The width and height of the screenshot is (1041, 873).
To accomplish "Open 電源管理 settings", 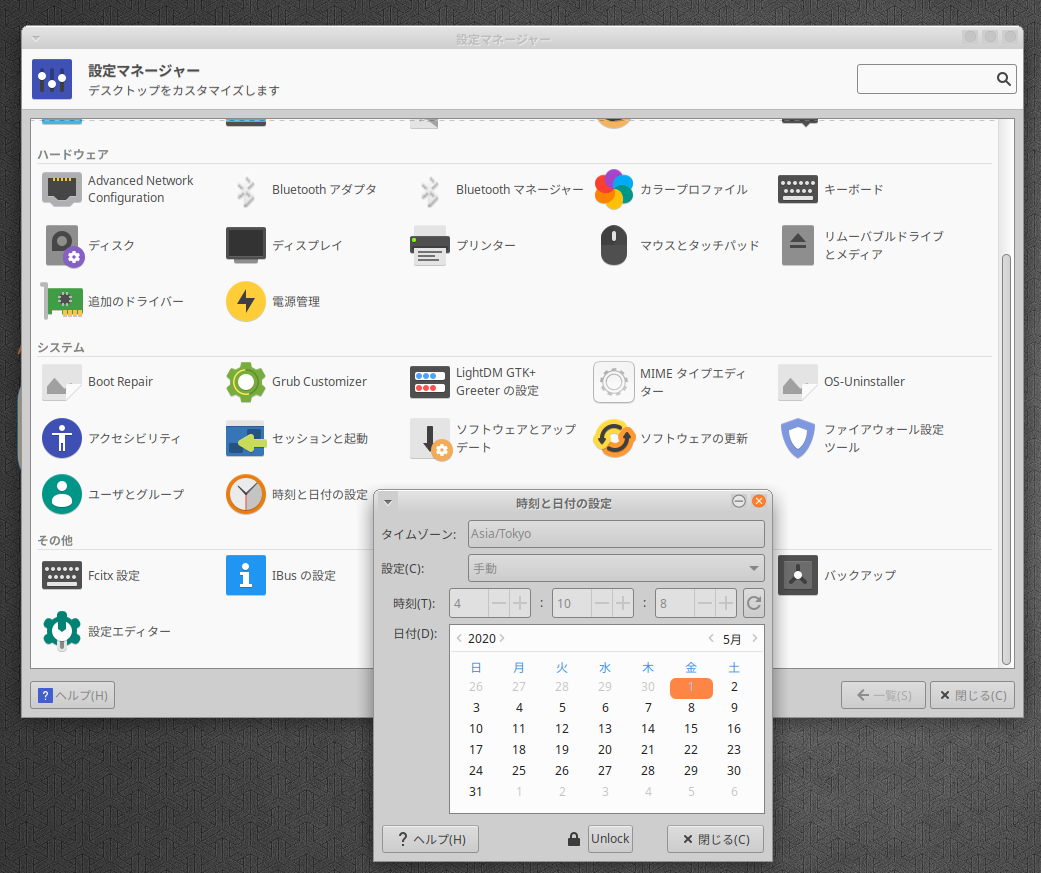I will [274, 301].
